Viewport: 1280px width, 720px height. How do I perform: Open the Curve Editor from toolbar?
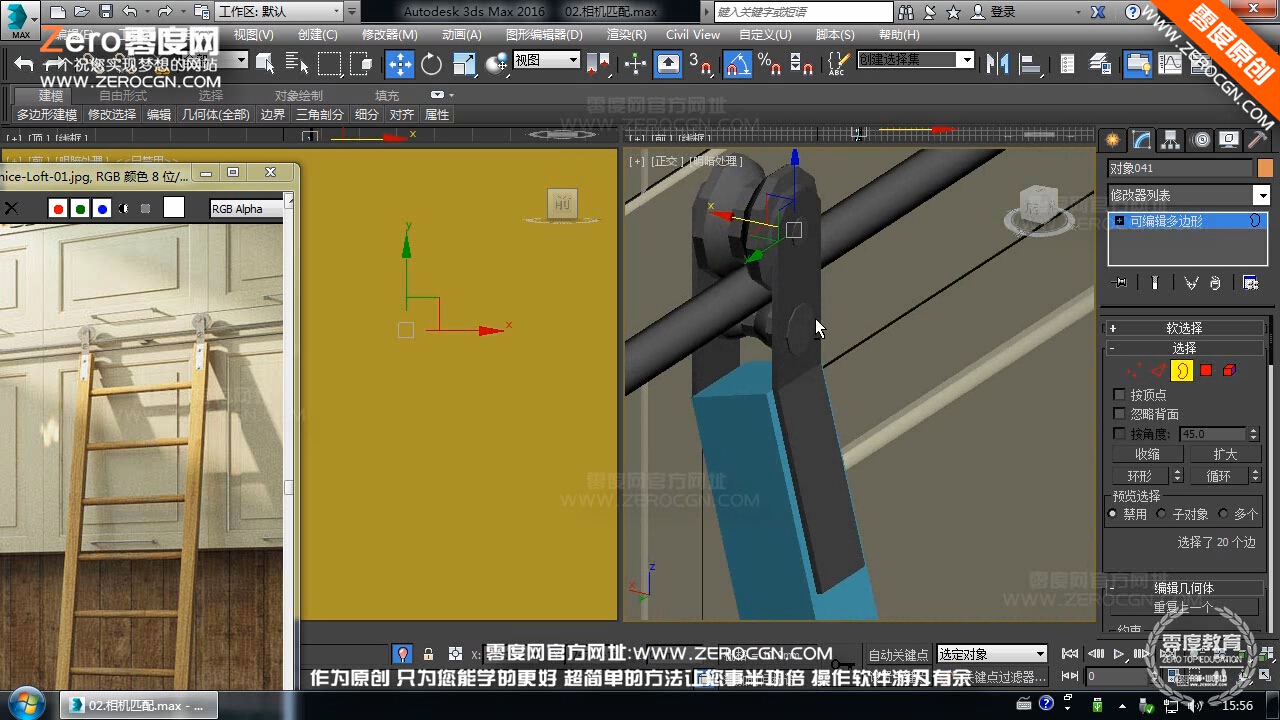1171,64
